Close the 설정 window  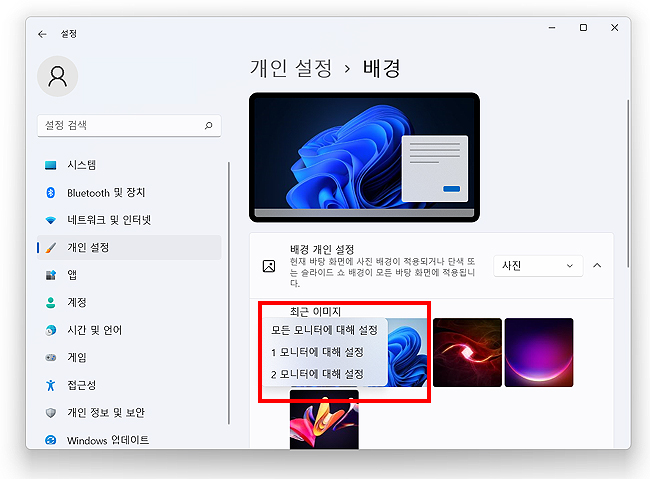point(615,28)
